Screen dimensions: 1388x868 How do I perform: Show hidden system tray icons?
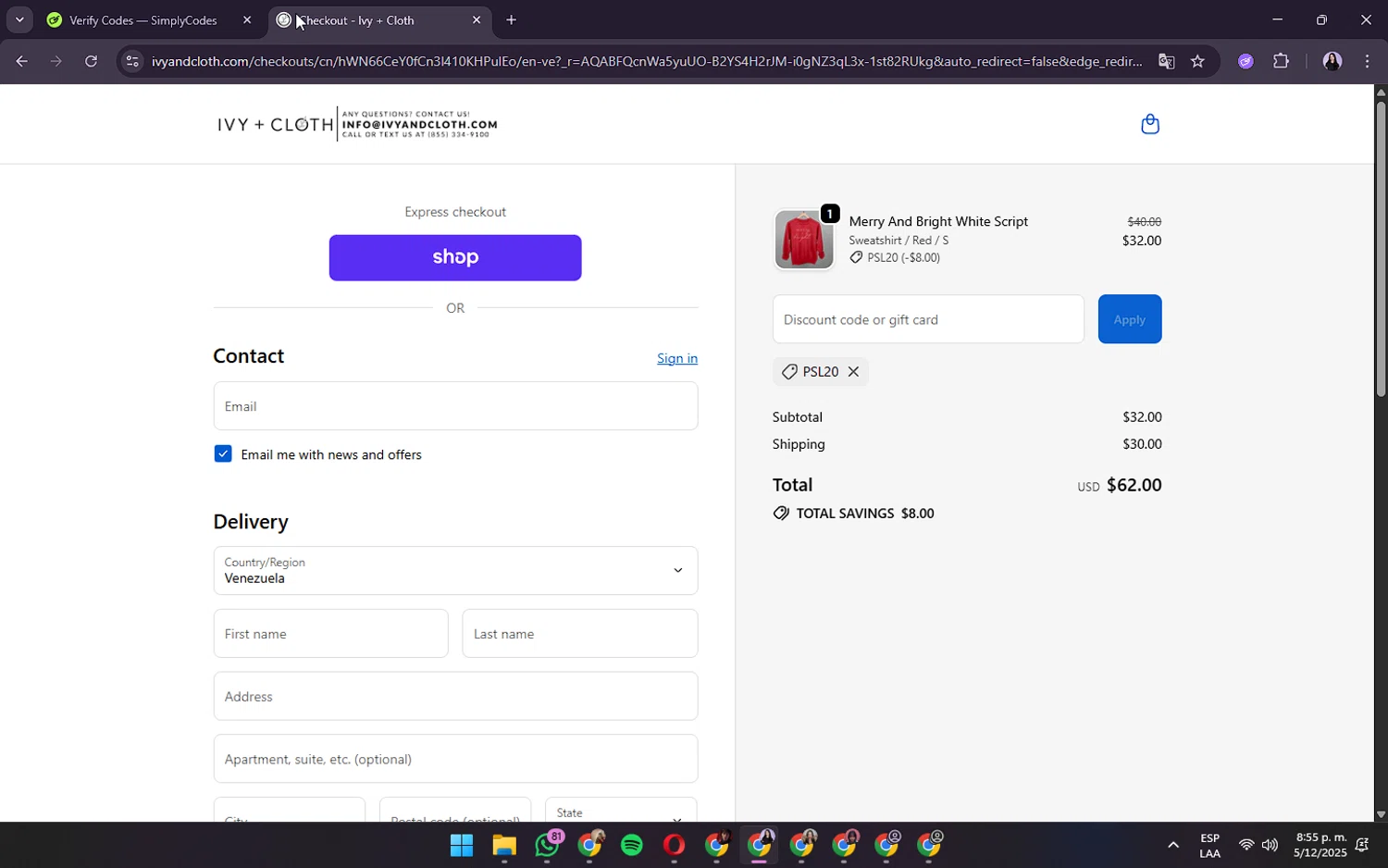pos(1173,845)
